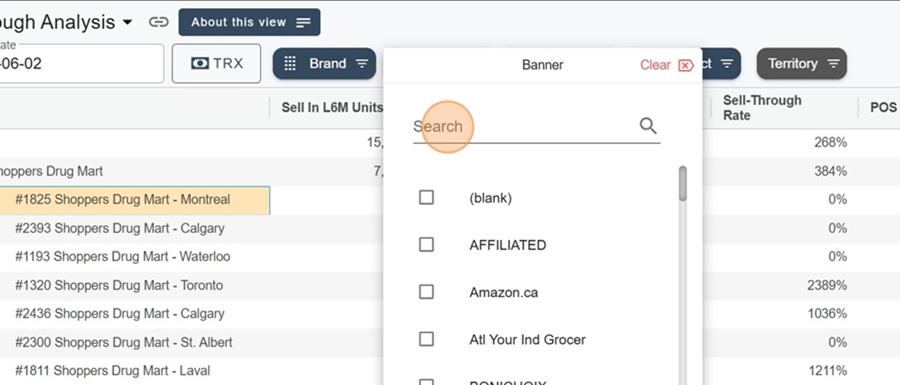Click the filter lines icon on Territory
This screenshot has height=385, width=900.
pyautogui.click(x=833, y=64)
